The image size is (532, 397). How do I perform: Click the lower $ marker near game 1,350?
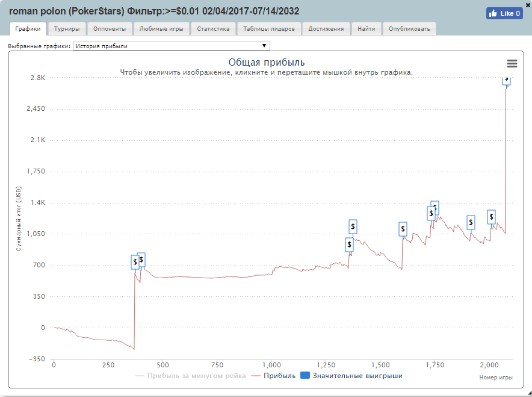tap(349, 245)
